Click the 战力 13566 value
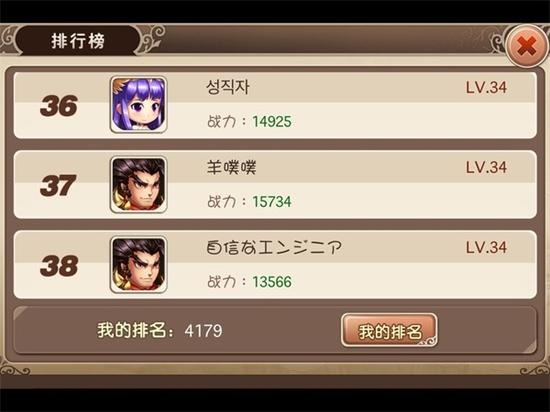The width and height of the screenshot is (550, 412). click(x=272, y=282)
